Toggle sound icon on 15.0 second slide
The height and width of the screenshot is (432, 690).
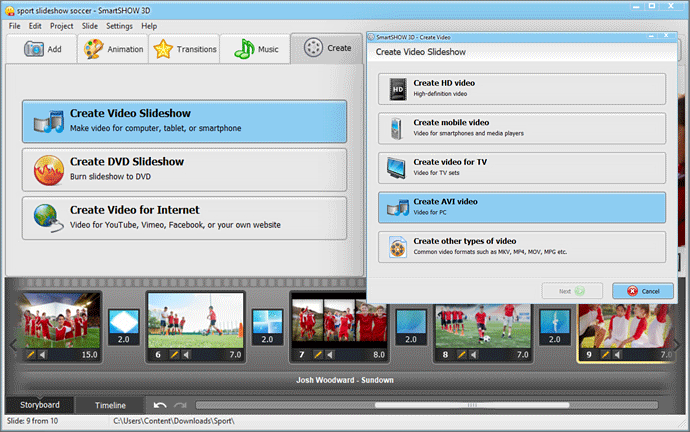43,355
